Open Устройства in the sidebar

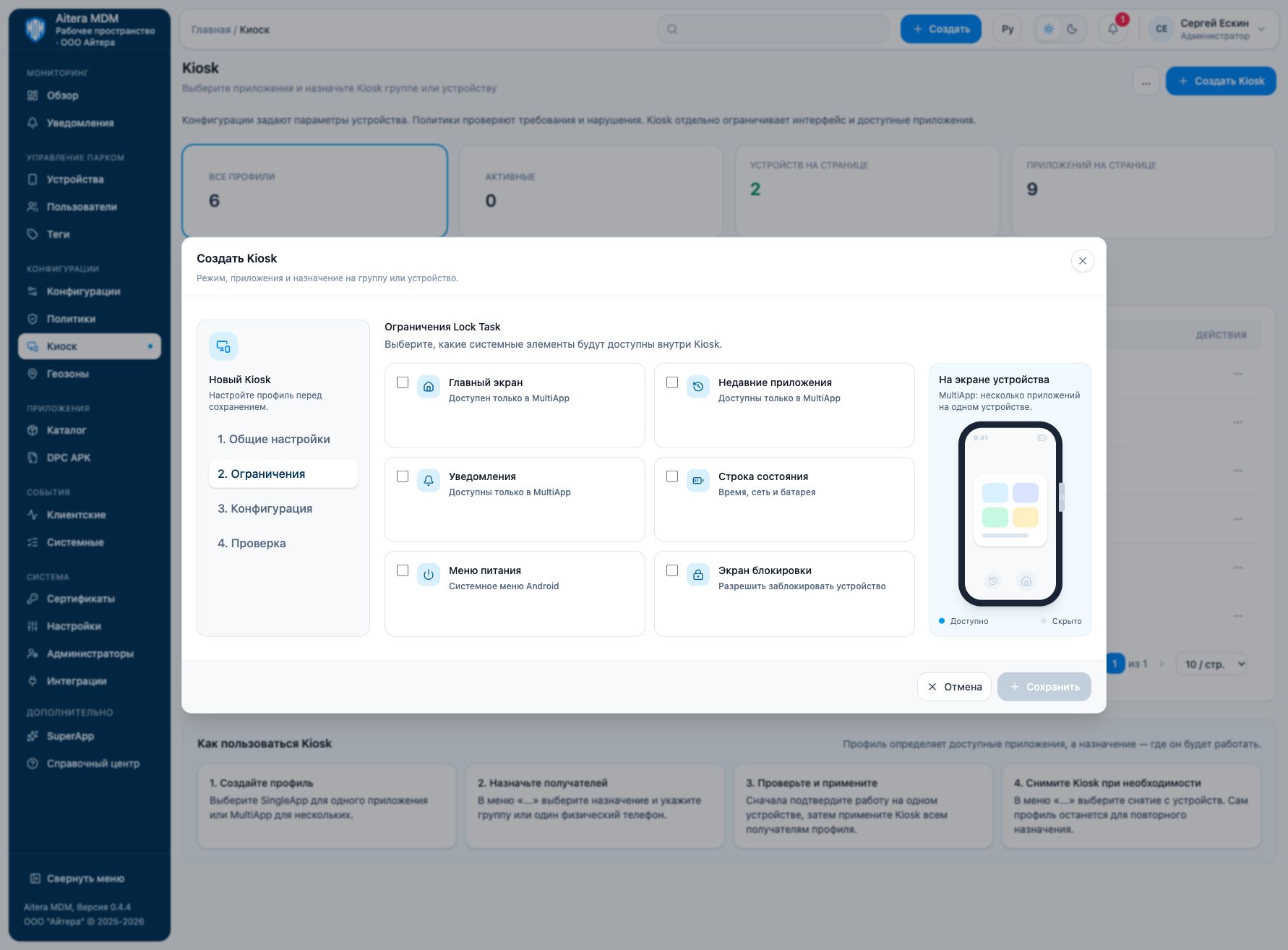[90, 179]
